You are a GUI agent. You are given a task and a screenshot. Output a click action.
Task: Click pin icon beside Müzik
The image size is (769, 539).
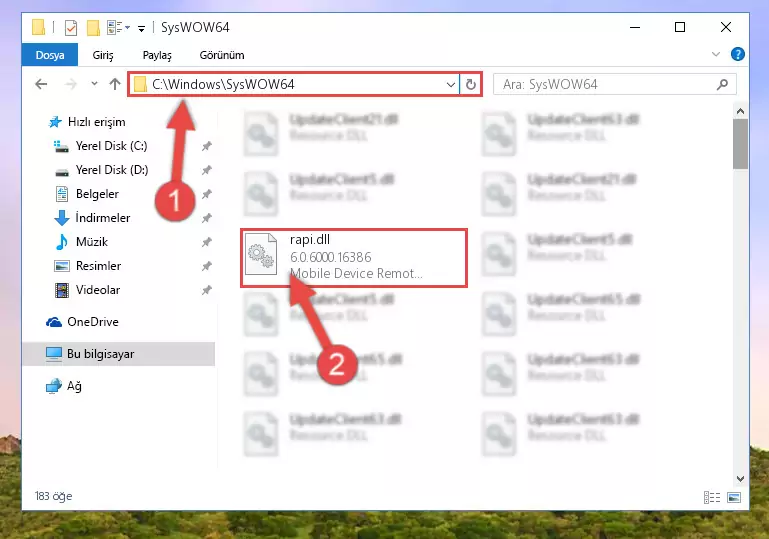pyautogui.click(x=206, y=242)
